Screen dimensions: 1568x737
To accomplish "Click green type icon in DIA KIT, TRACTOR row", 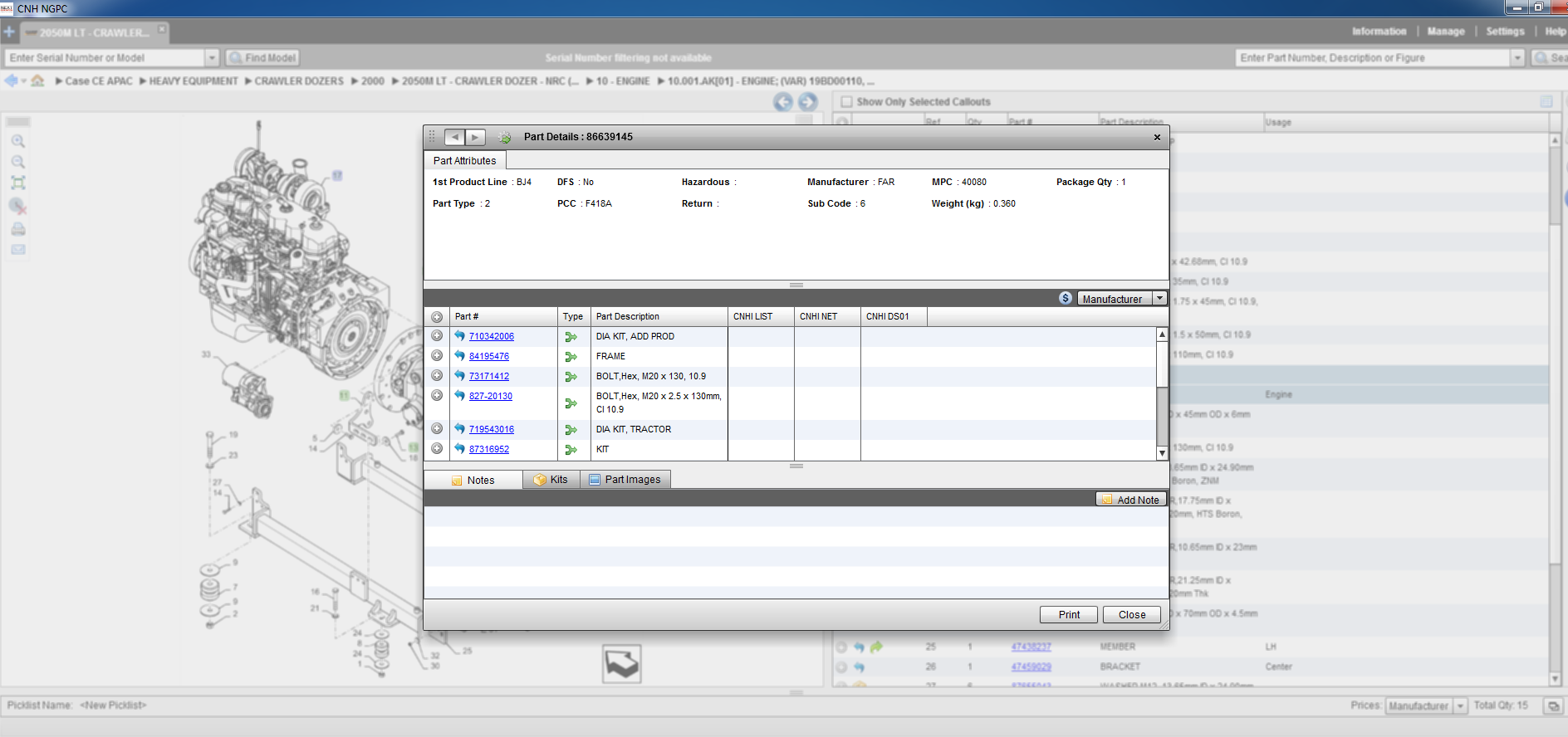I will (571, 430).
